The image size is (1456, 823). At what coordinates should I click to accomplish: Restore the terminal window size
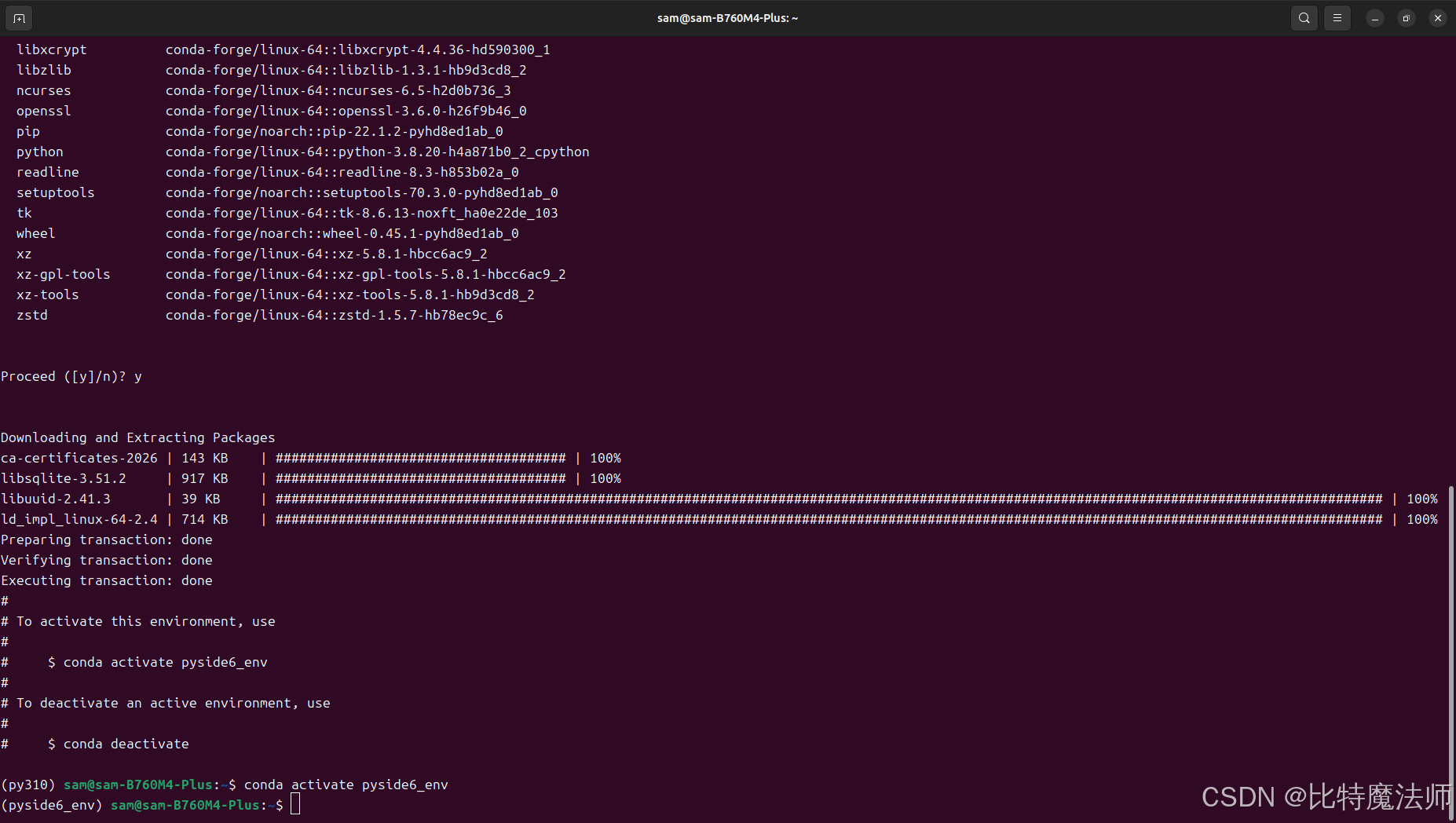click(x=1406, y=17)
